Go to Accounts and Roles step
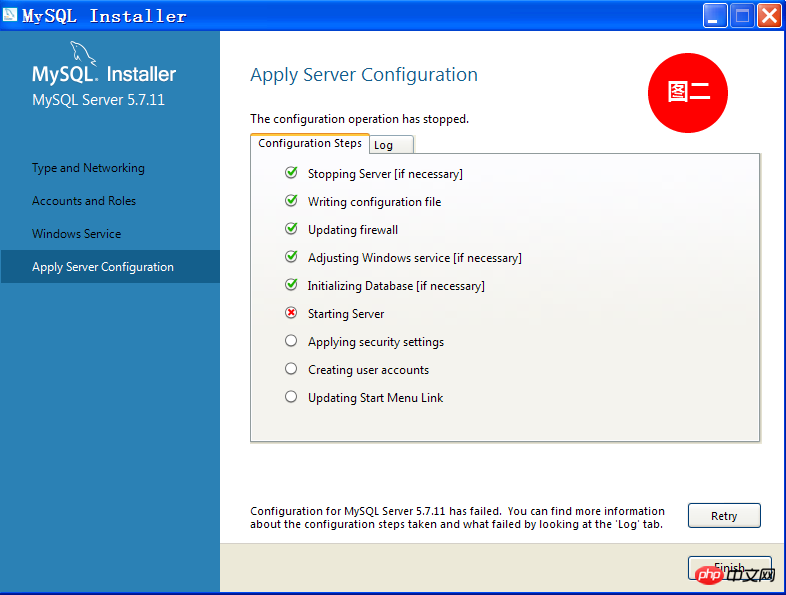This screenshot has width=786, height=595. [84, 201]
